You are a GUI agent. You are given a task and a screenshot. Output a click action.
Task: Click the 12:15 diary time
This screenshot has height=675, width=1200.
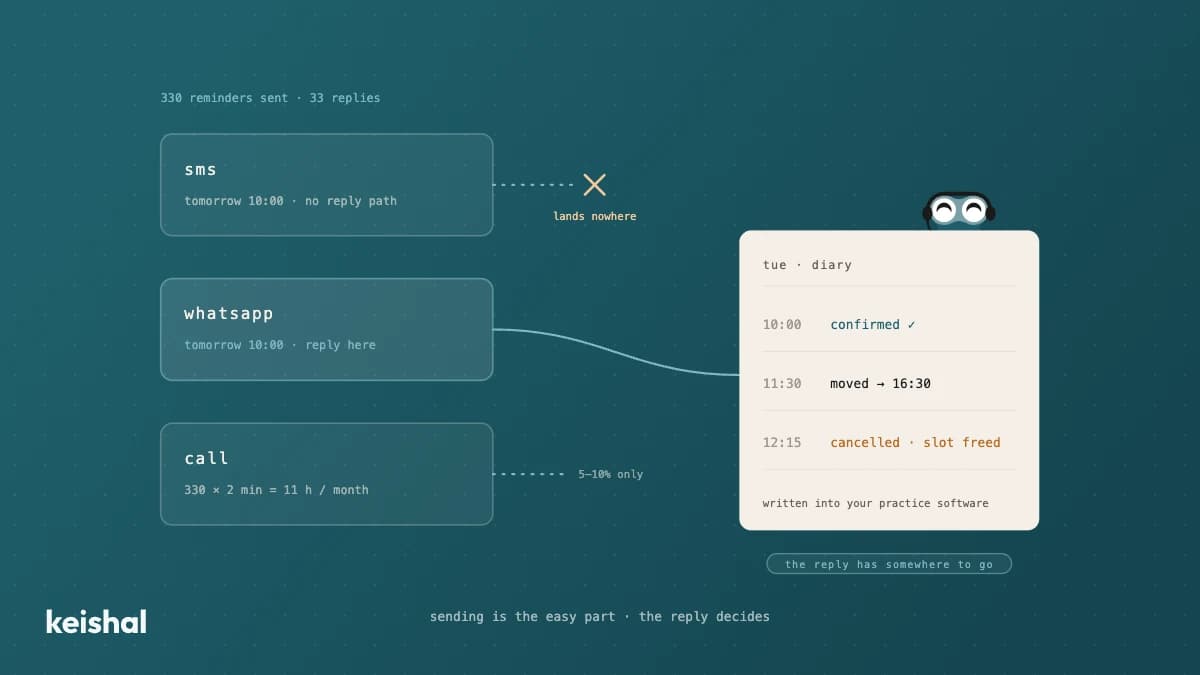[782, 443]
